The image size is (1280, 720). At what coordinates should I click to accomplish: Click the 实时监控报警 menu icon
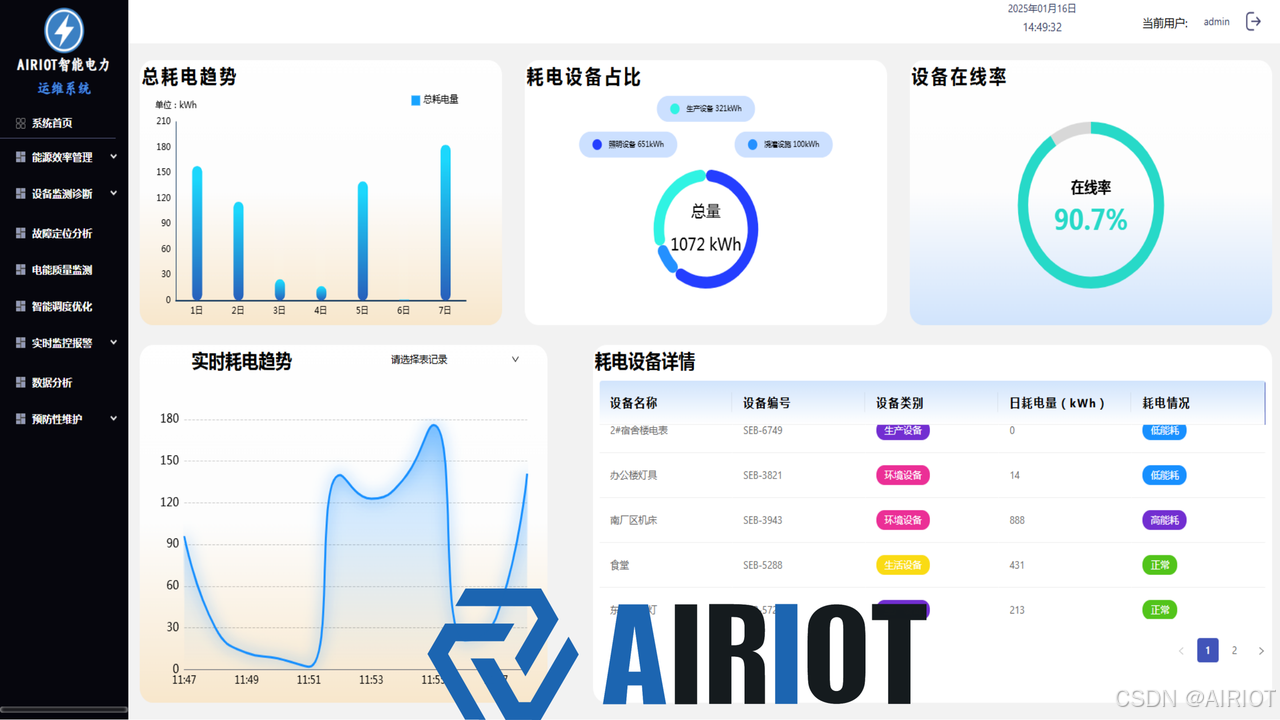click(21, 343)
